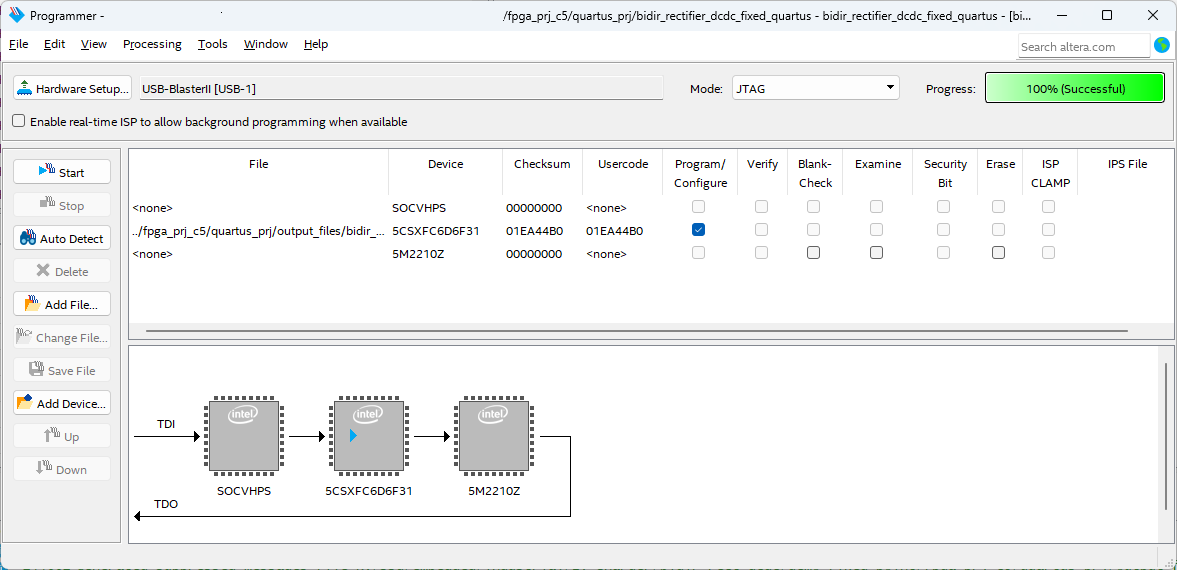This screenshot has width=1177, height=571.
Task: Open the Tools menu
Action: [212, 44]
